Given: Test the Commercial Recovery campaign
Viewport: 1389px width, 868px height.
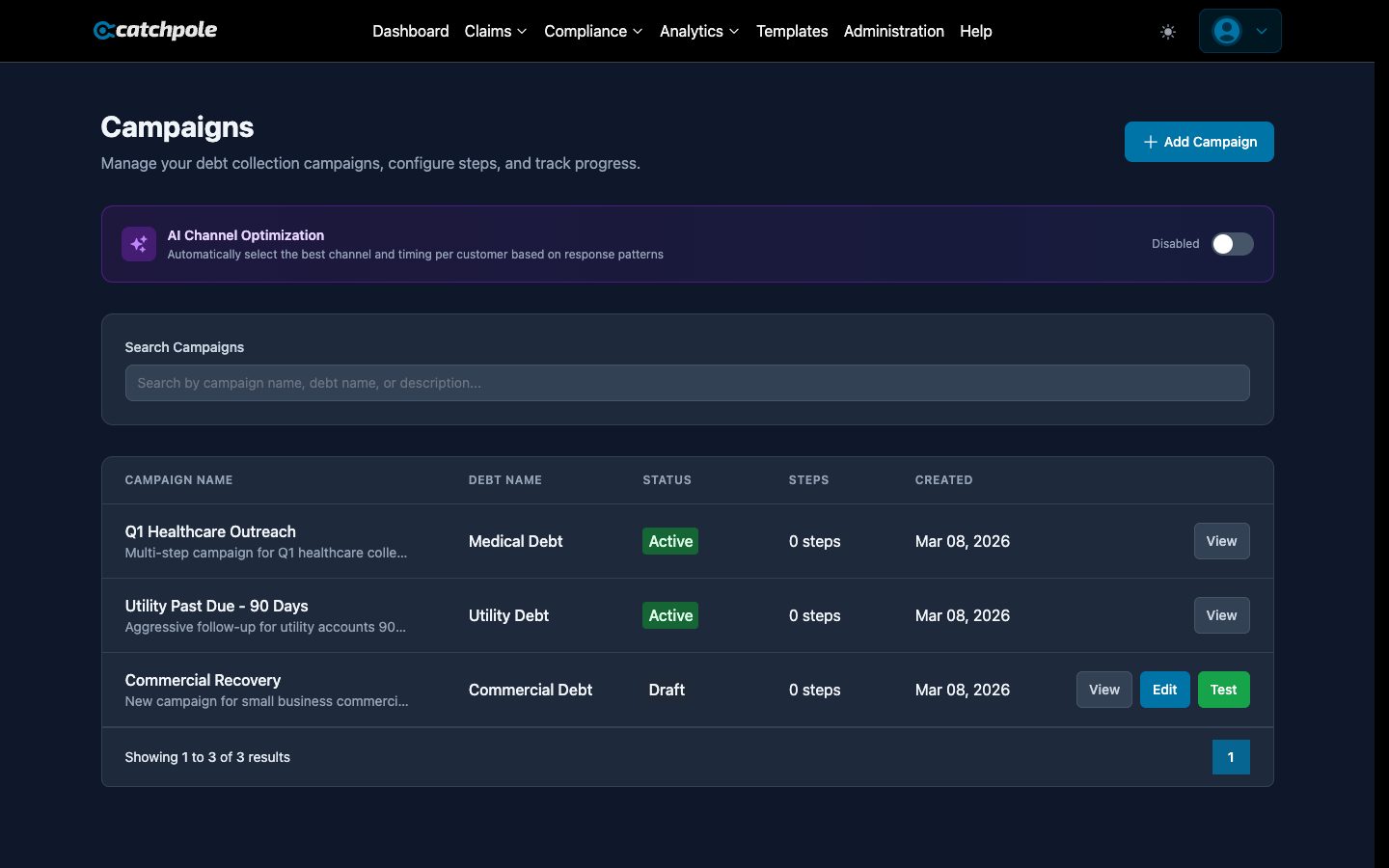Looking at the screenshot, I should pyautogui.click(x=1223, y=690).
